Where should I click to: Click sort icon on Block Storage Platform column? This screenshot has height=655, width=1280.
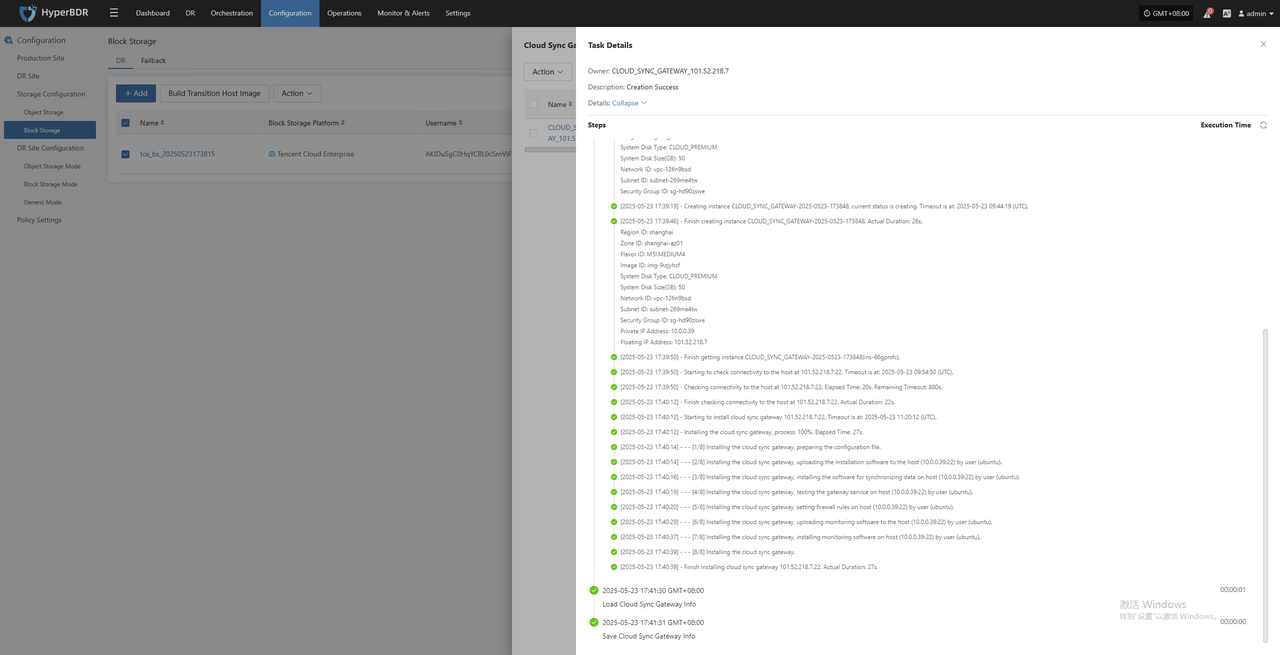343,123
